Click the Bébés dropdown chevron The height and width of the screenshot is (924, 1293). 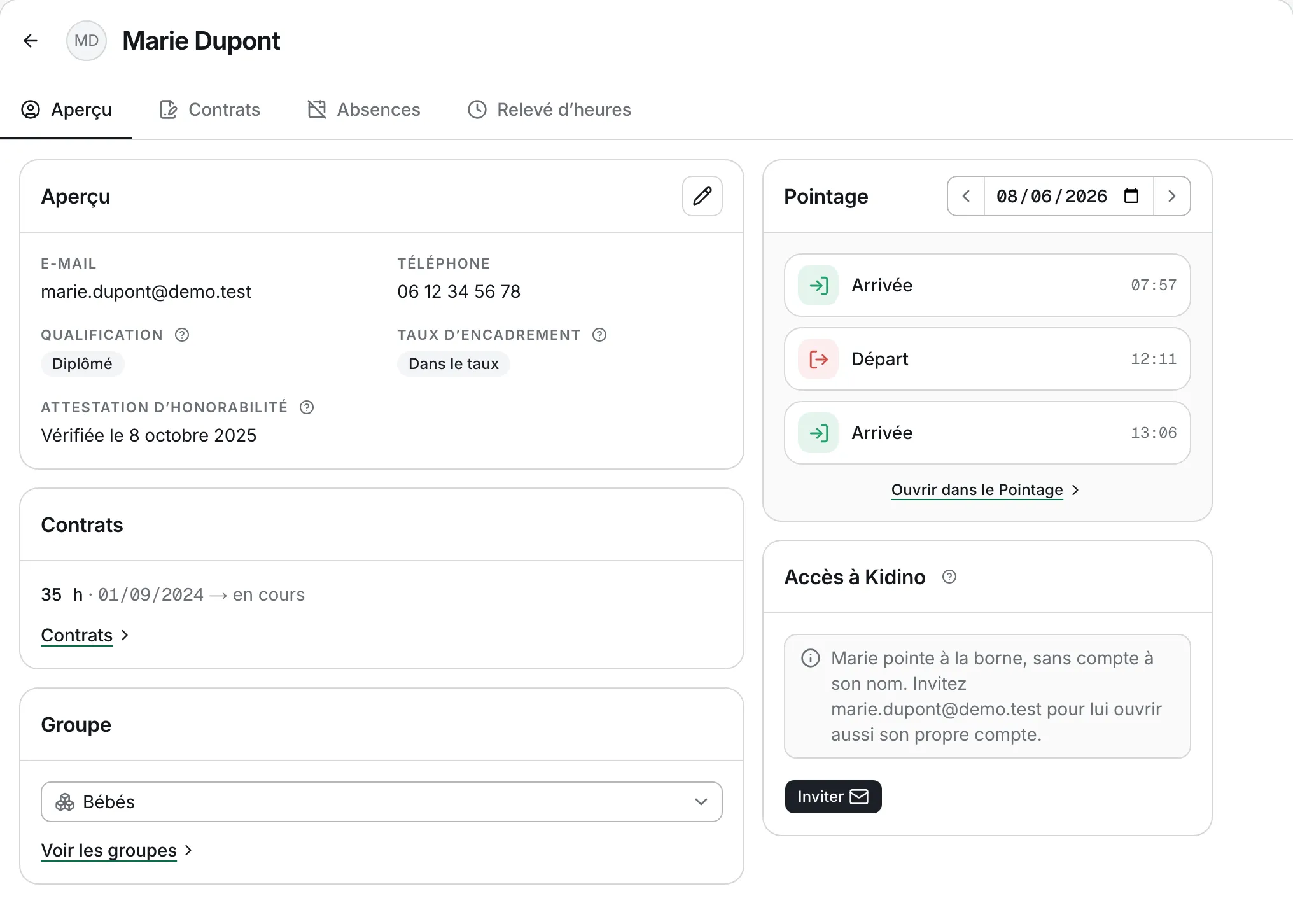(701, 802)
